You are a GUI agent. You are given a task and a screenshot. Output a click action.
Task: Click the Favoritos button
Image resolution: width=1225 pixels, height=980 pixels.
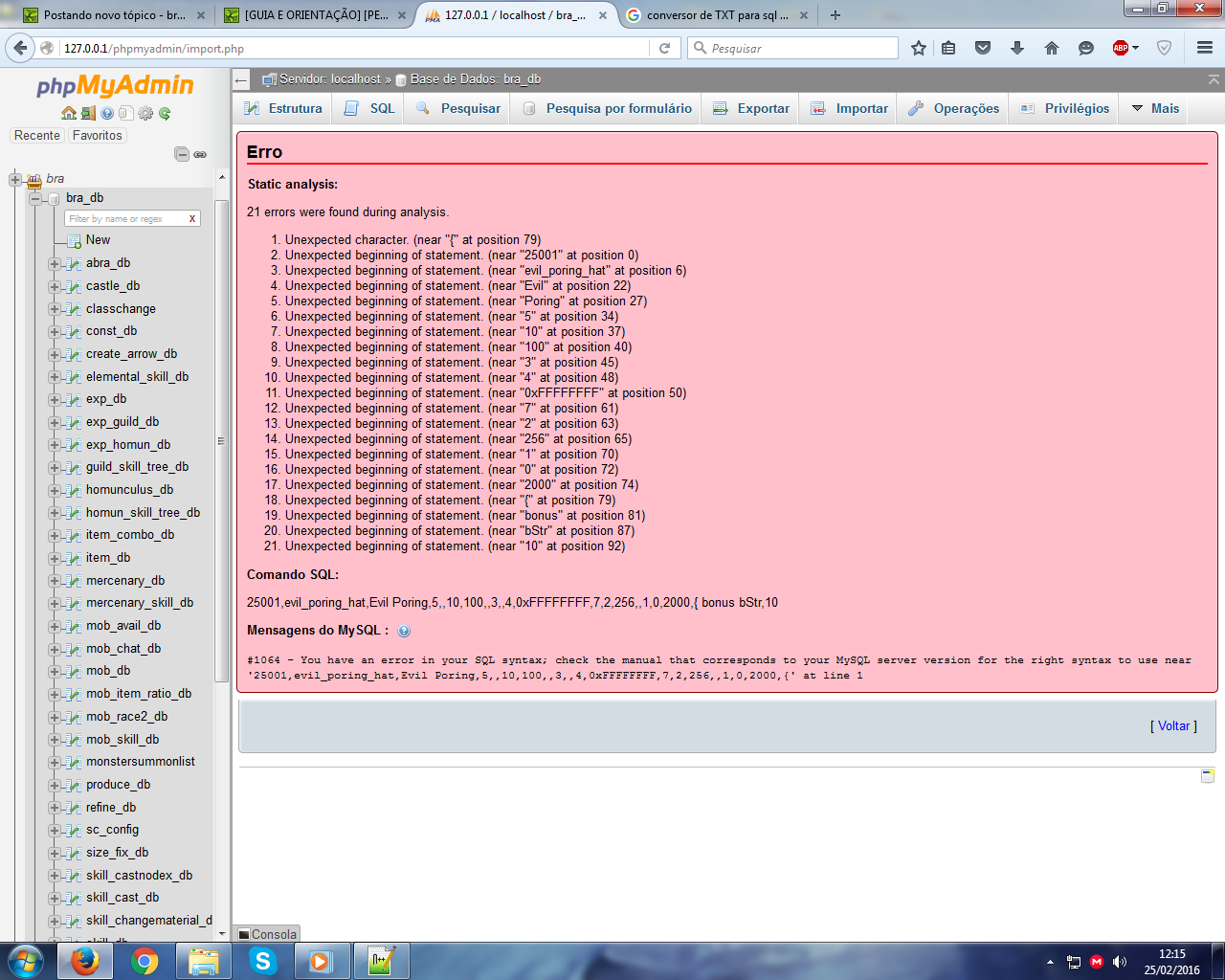tap(98, 136)
